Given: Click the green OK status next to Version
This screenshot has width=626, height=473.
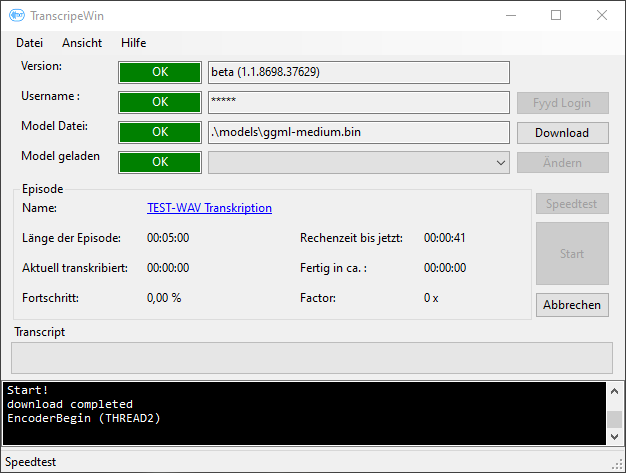Looking at the screenshot, I should click(x=160, y=72).
